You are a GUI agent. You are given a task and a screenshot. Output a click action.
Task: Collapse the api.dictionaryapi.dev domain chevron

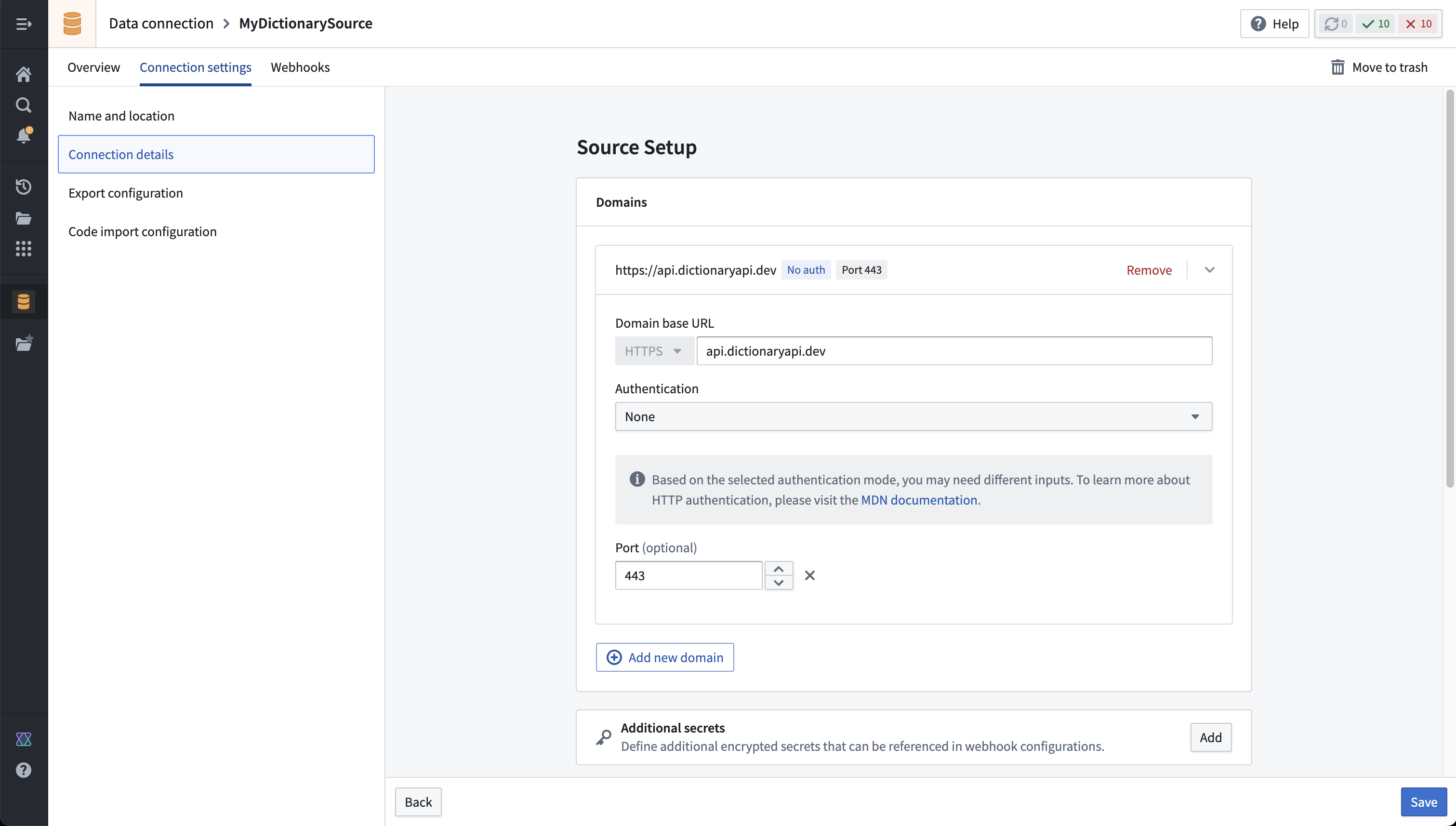[1209, 270]
